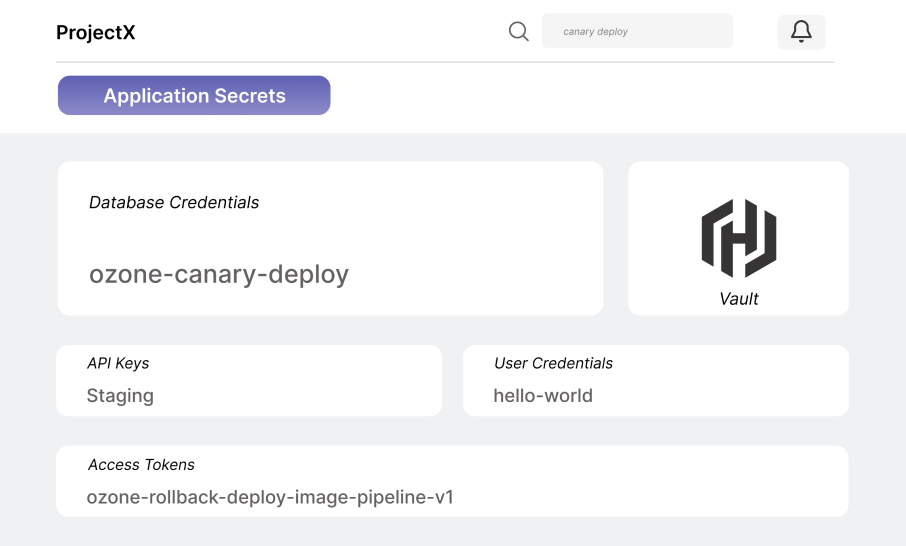Viewport: 906px width, 546px height.
Task: Focus the 'canary deploy' search field
Action: tap(637, 31)
